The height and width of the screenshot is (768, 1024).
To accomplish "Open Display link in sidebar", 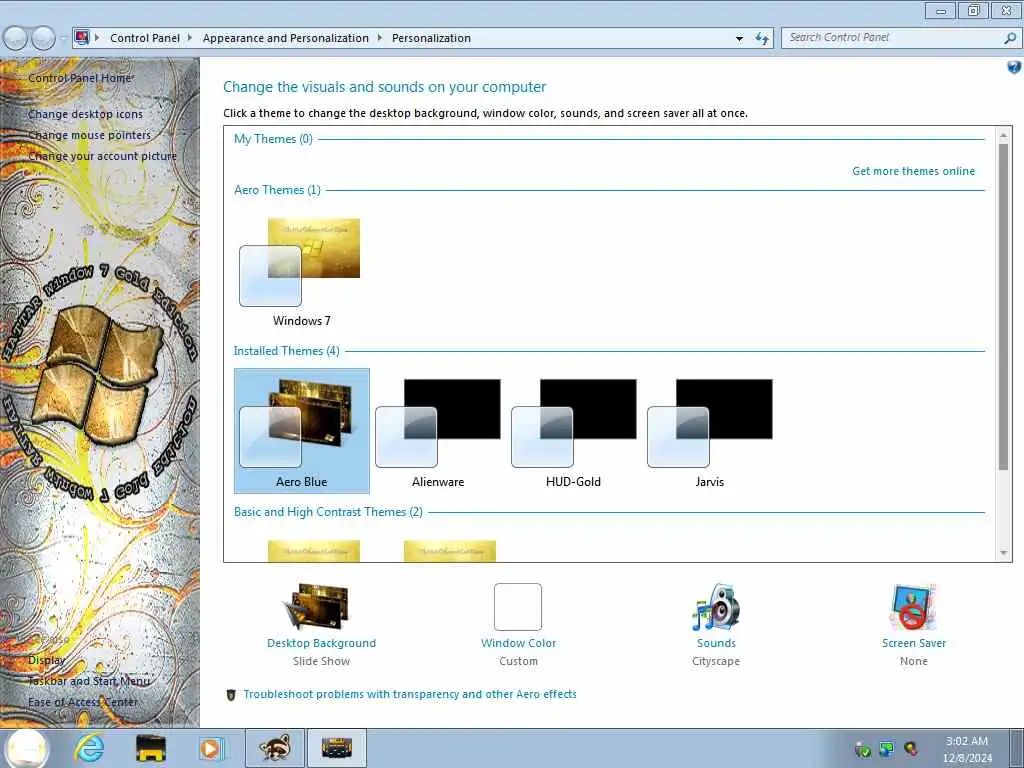I will pos(46,660).
